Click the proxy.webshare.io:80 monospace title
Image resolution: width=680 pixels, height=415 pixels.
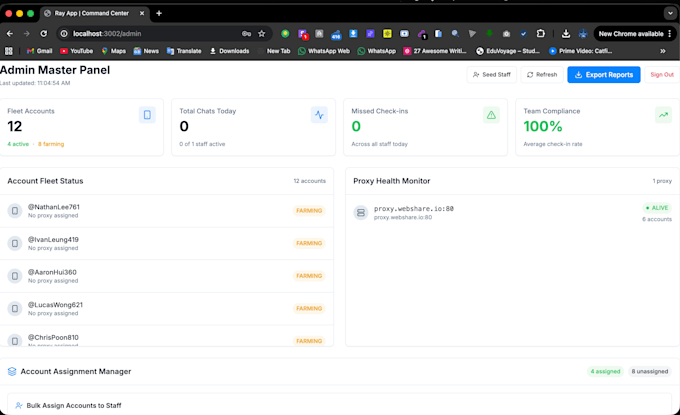[x=414, y=209]
